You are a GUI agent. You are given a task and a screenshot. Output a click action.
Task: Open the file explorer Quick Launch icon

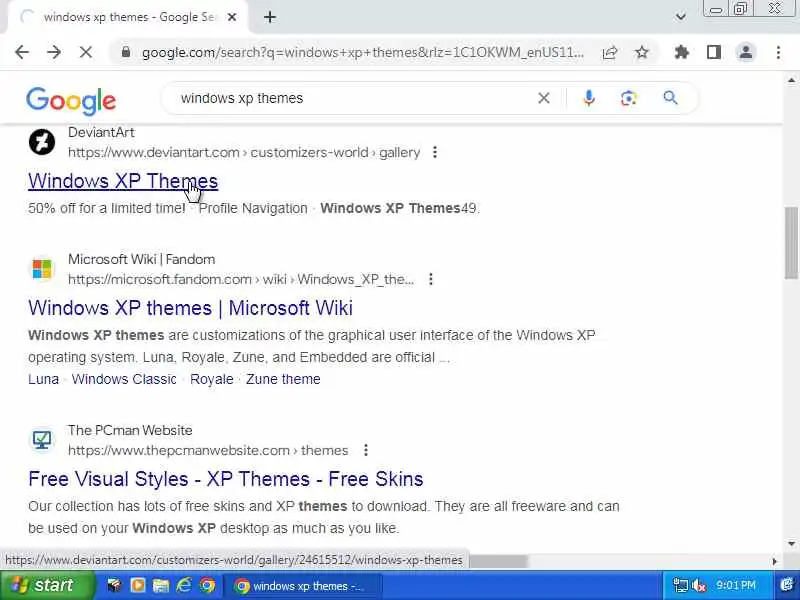coord(160,585)
